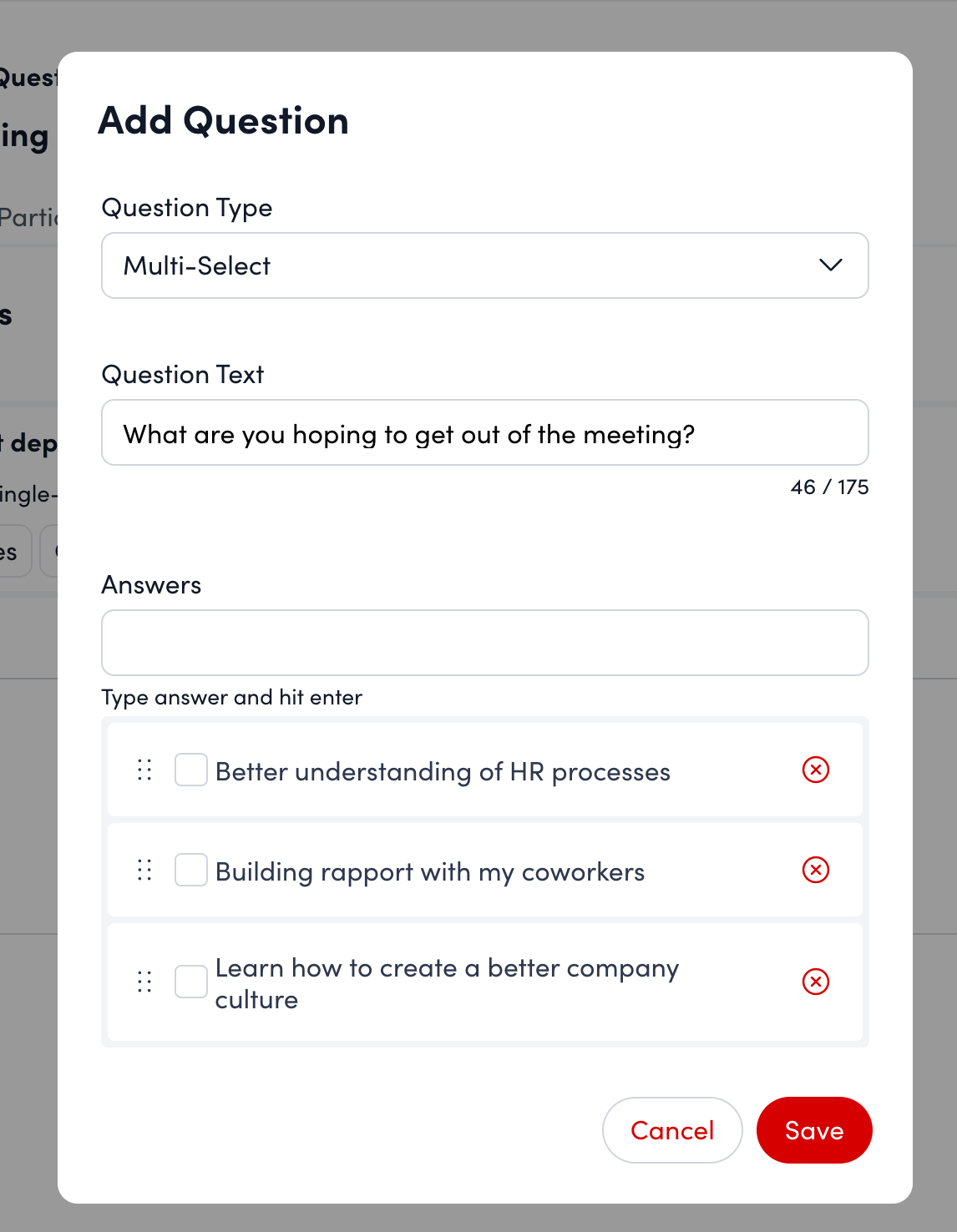Remove the 'Building rapport with my coworkers' answer

click(x=816, y=870)
